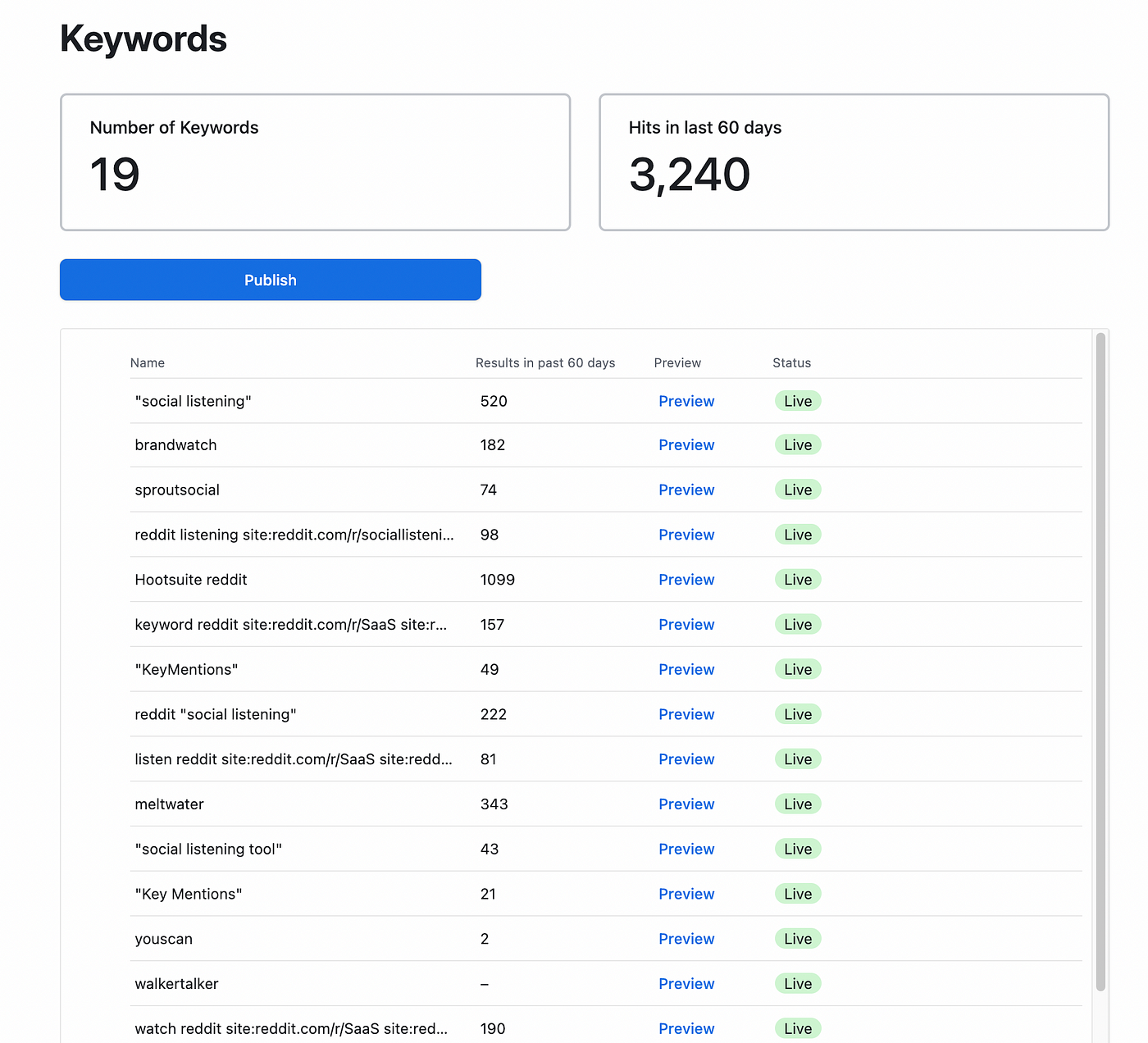Click the Hits in last 60 days card
Screen dimensions: 1148x1043
coord(854,162)
